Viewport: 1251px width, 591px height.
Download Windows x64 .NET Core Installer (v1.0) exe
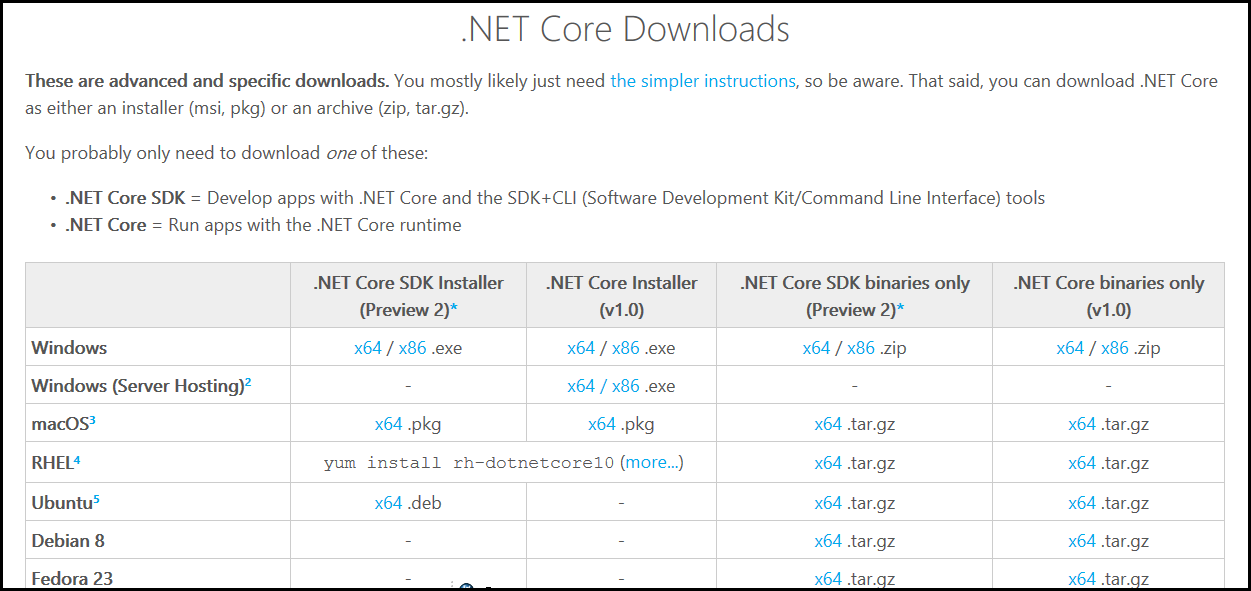[581, 348]
